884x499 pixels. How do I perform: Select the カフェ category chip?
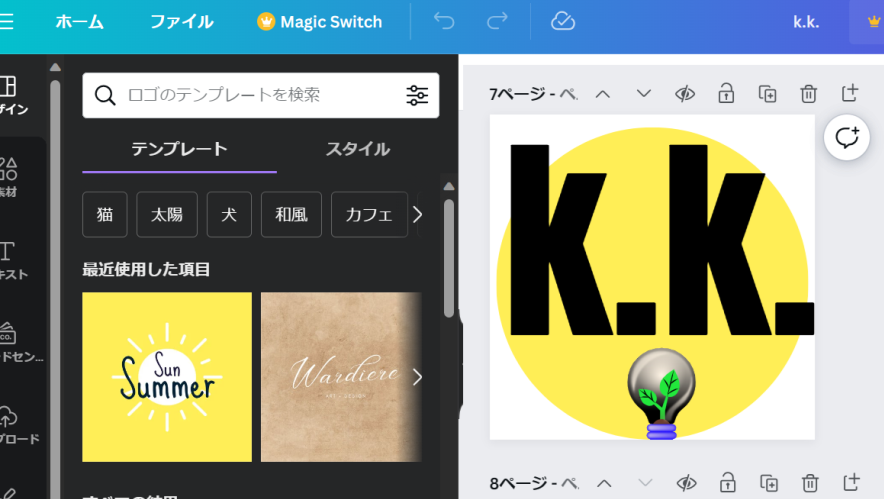click(x=369, y=214)
